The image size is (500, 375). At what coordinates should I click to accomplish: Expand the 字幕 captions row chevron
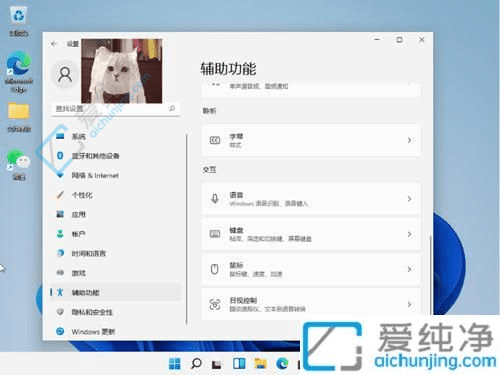[409, 140]
